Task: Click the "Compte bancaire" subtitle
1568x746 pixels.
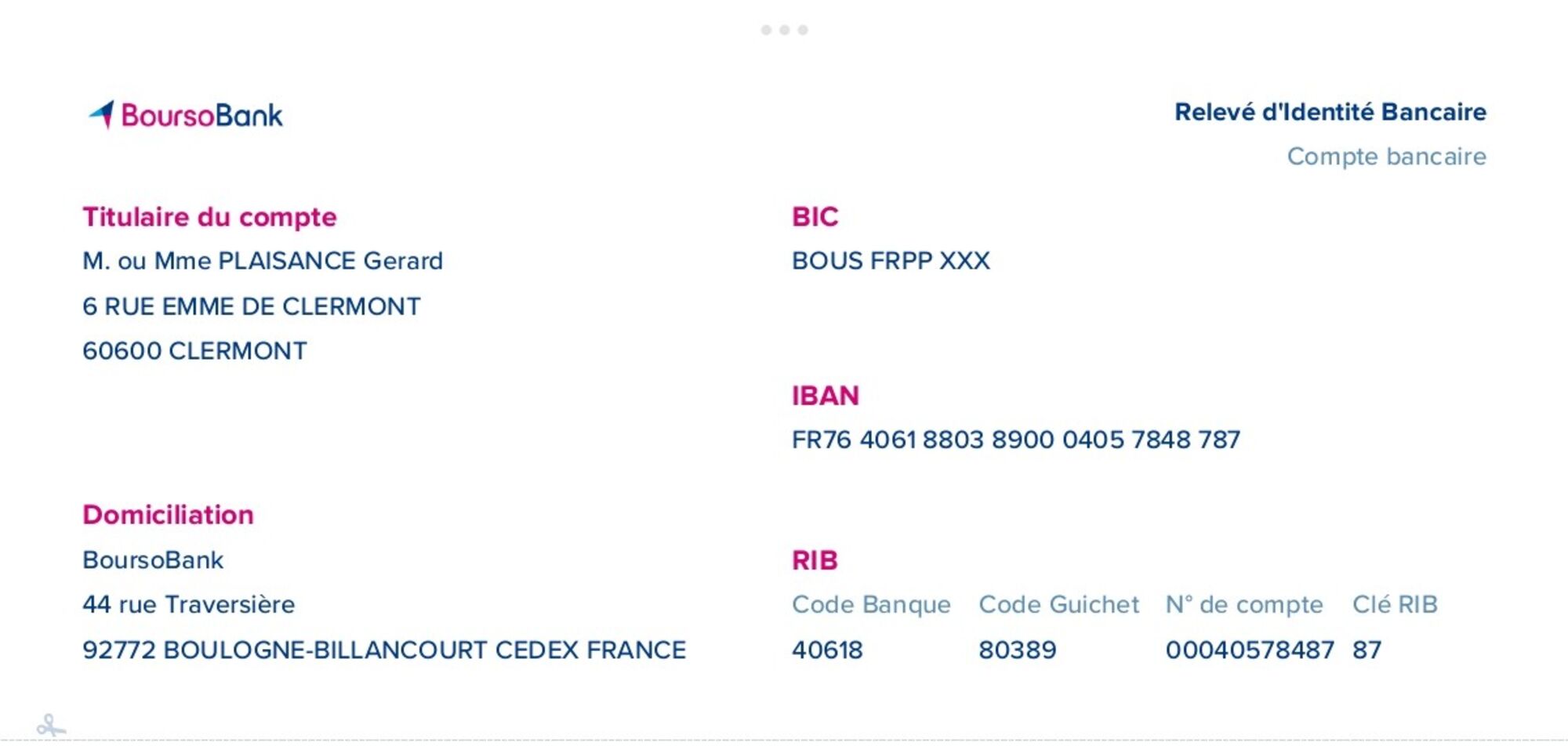Action: [1386, 157]
